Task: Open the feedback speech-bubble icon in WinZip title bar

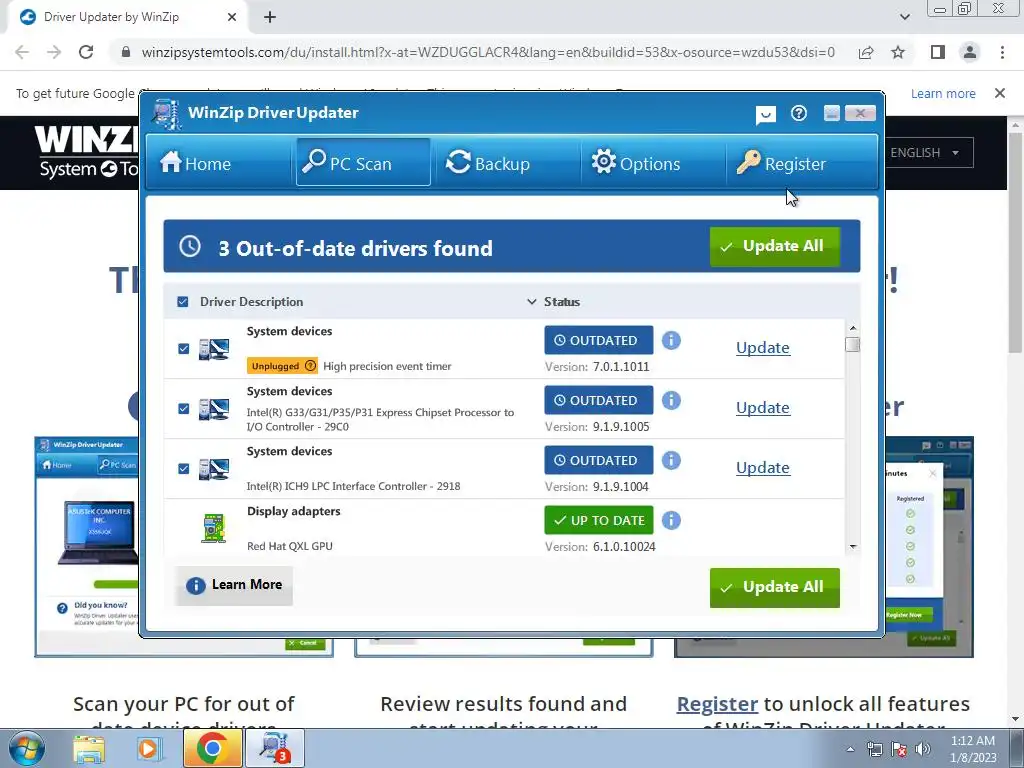Action: (765, 115)
